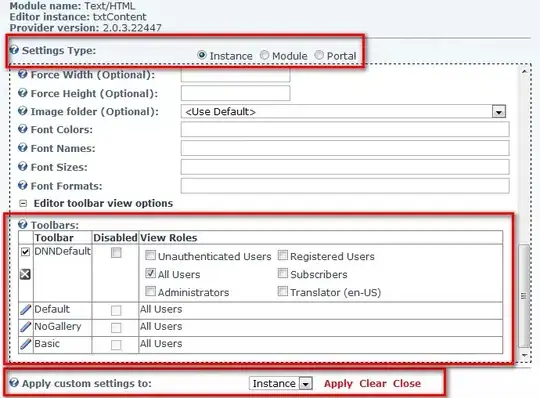This screenshot has width=540, height=398.
Task: Click the scrollbar up arrow
Action: click(524, 71)
